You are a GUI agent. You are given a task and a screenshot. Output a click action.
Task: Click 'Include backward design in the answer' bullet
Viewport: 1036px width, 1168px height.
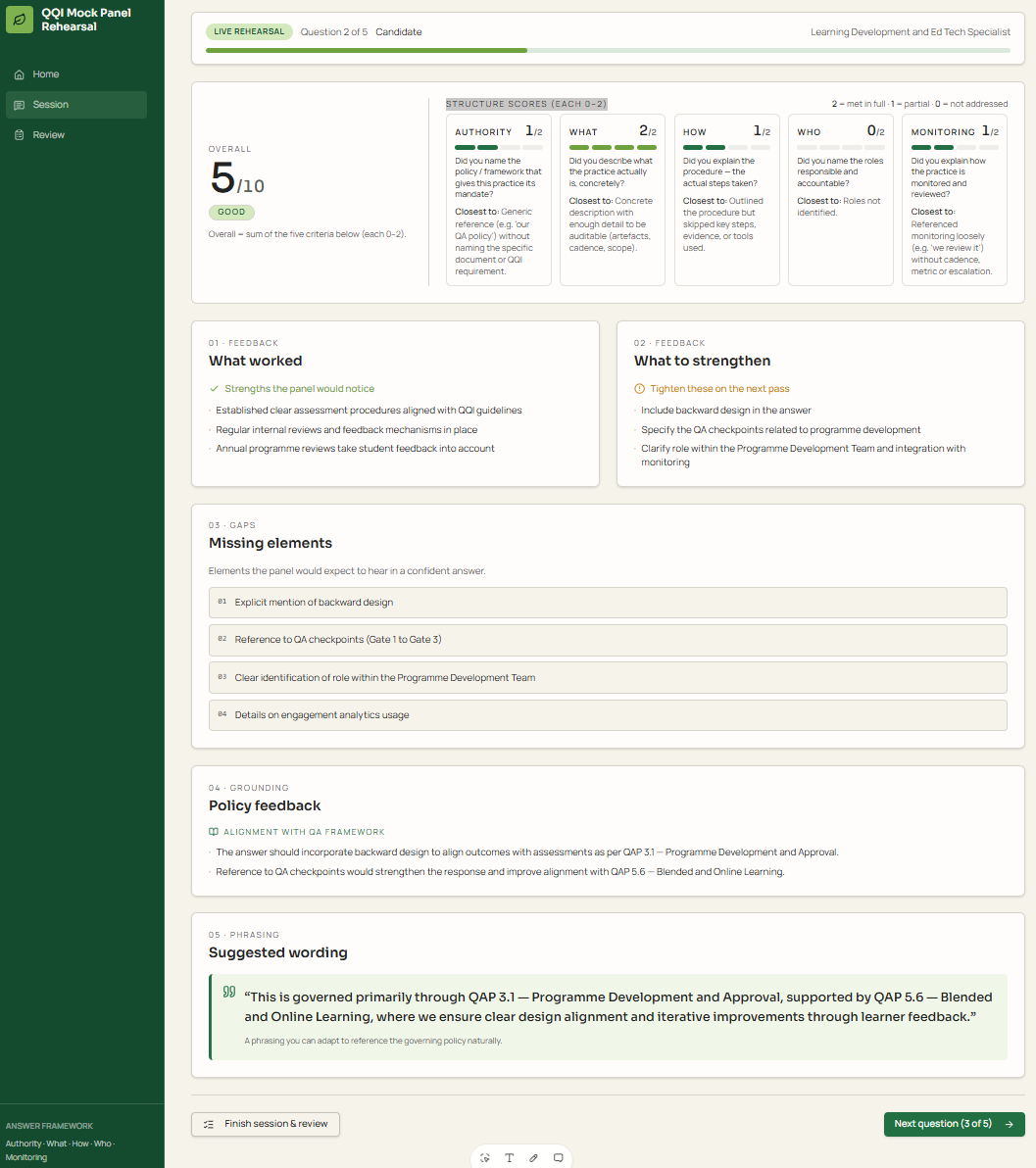[x=726, y=411]
